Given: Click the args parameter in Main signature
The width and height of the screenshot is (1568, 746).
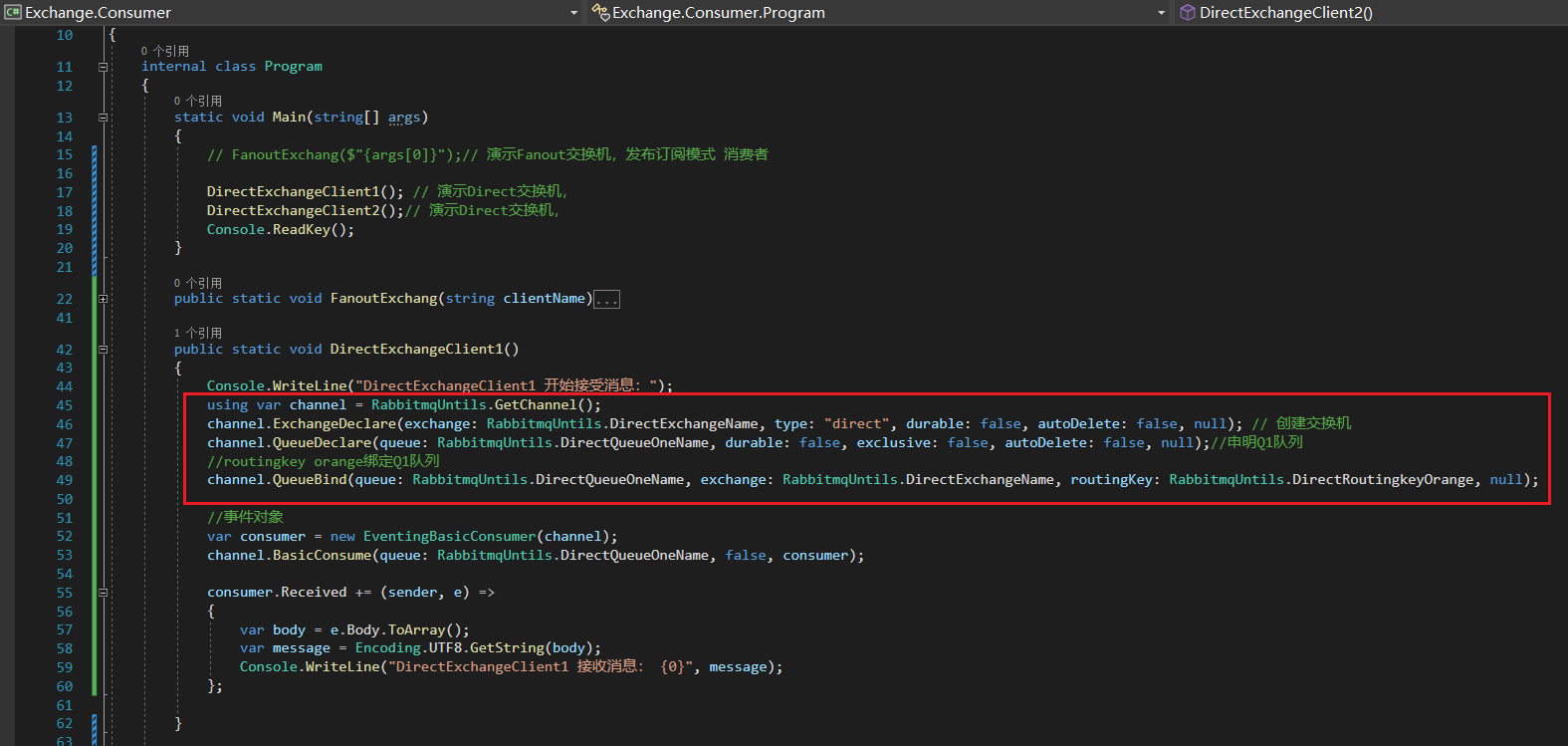Looking at the screenshot, I should coord(404,118).
